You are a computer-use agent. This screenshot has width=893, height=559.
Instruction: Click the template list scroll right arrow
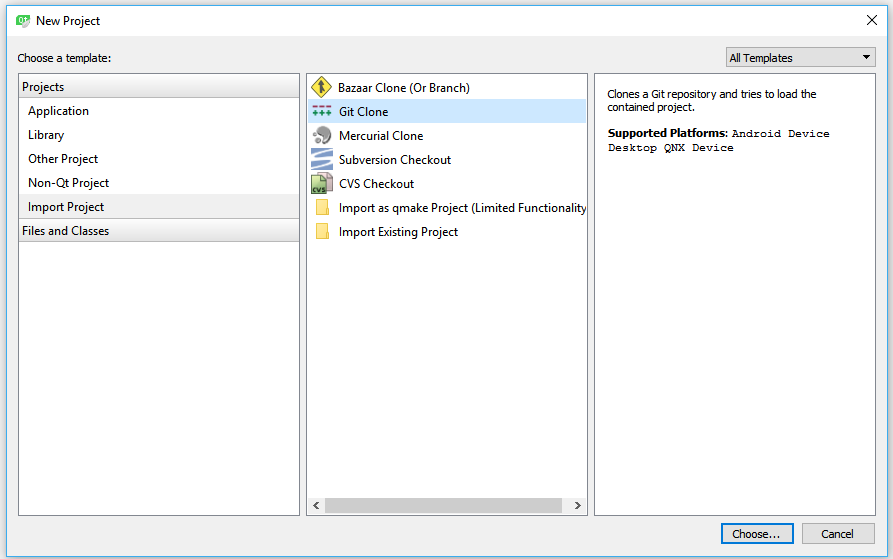point(577,505)
